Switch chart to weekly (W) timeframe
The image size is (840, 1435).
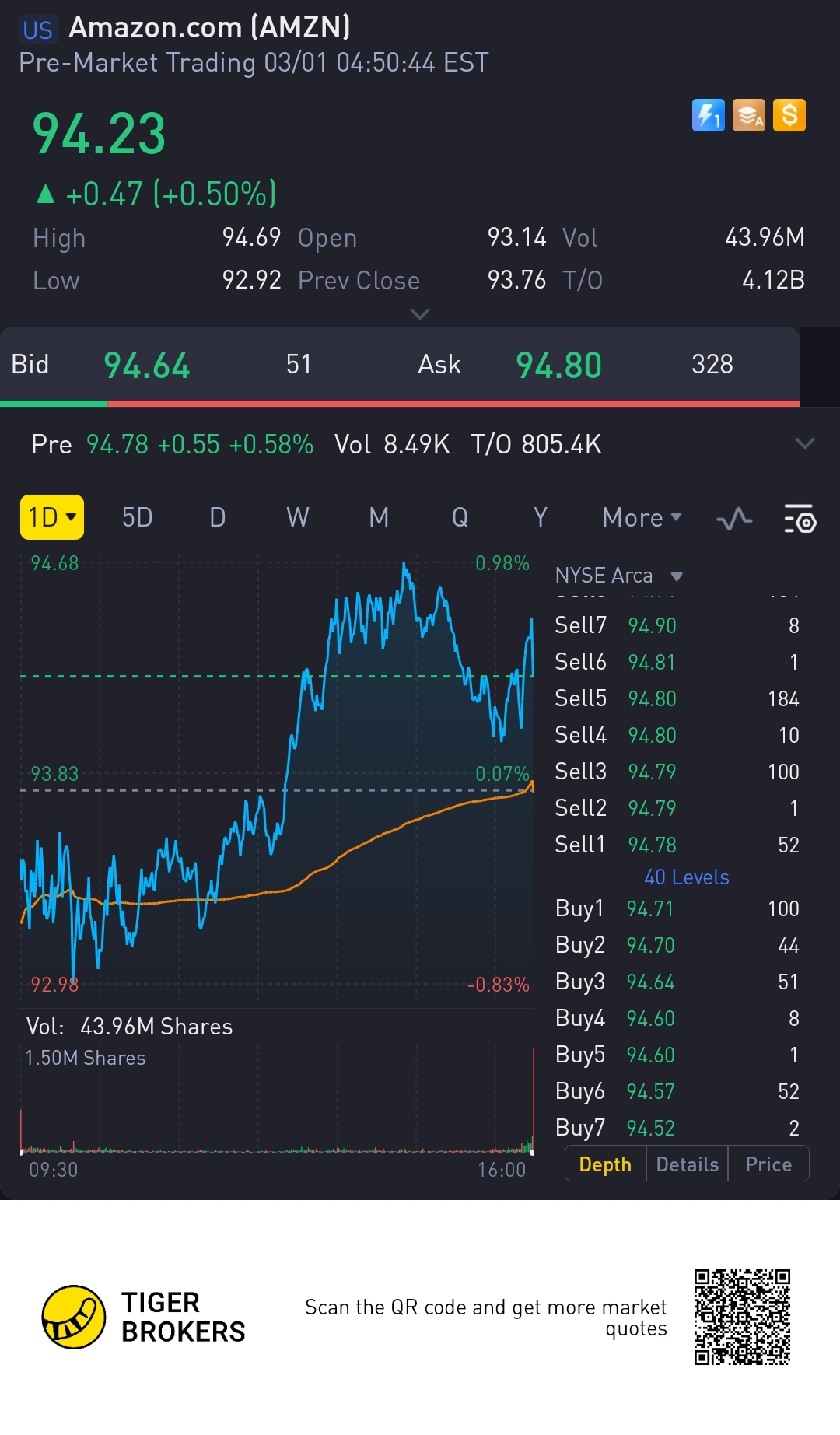click(x=298, y=518)
